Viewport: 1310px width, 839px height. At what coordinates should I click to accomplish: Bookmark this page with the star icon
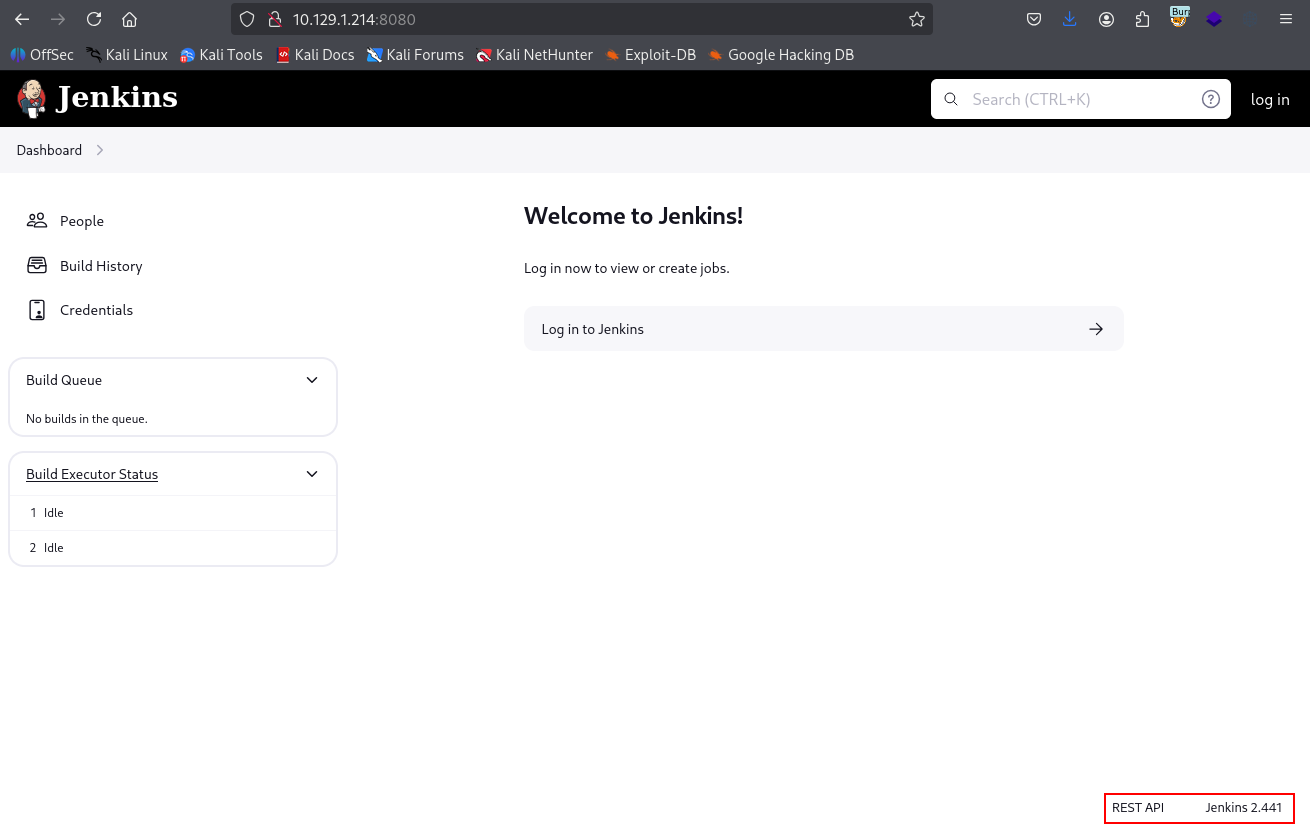coord(916,19)
